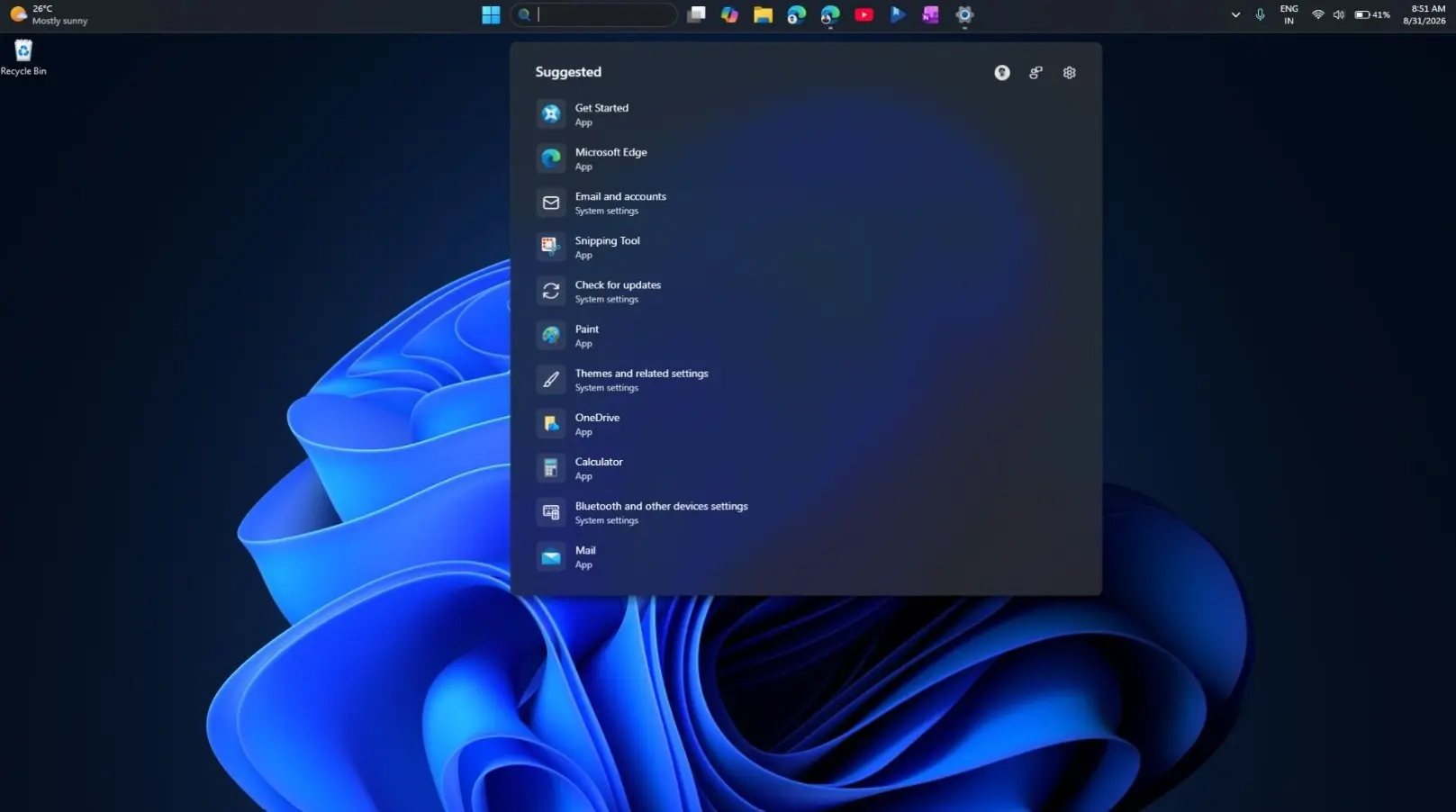Click the Windows Start button
This screenshot has height=812, width=1456.
click(491, 14)
